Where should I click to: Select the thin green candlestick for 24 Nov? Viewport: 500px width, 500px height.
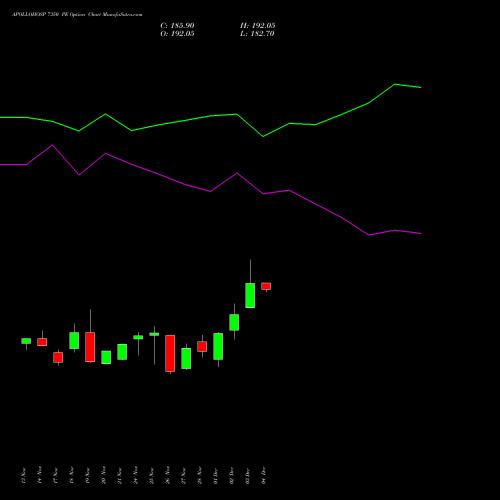coord(138,337)
